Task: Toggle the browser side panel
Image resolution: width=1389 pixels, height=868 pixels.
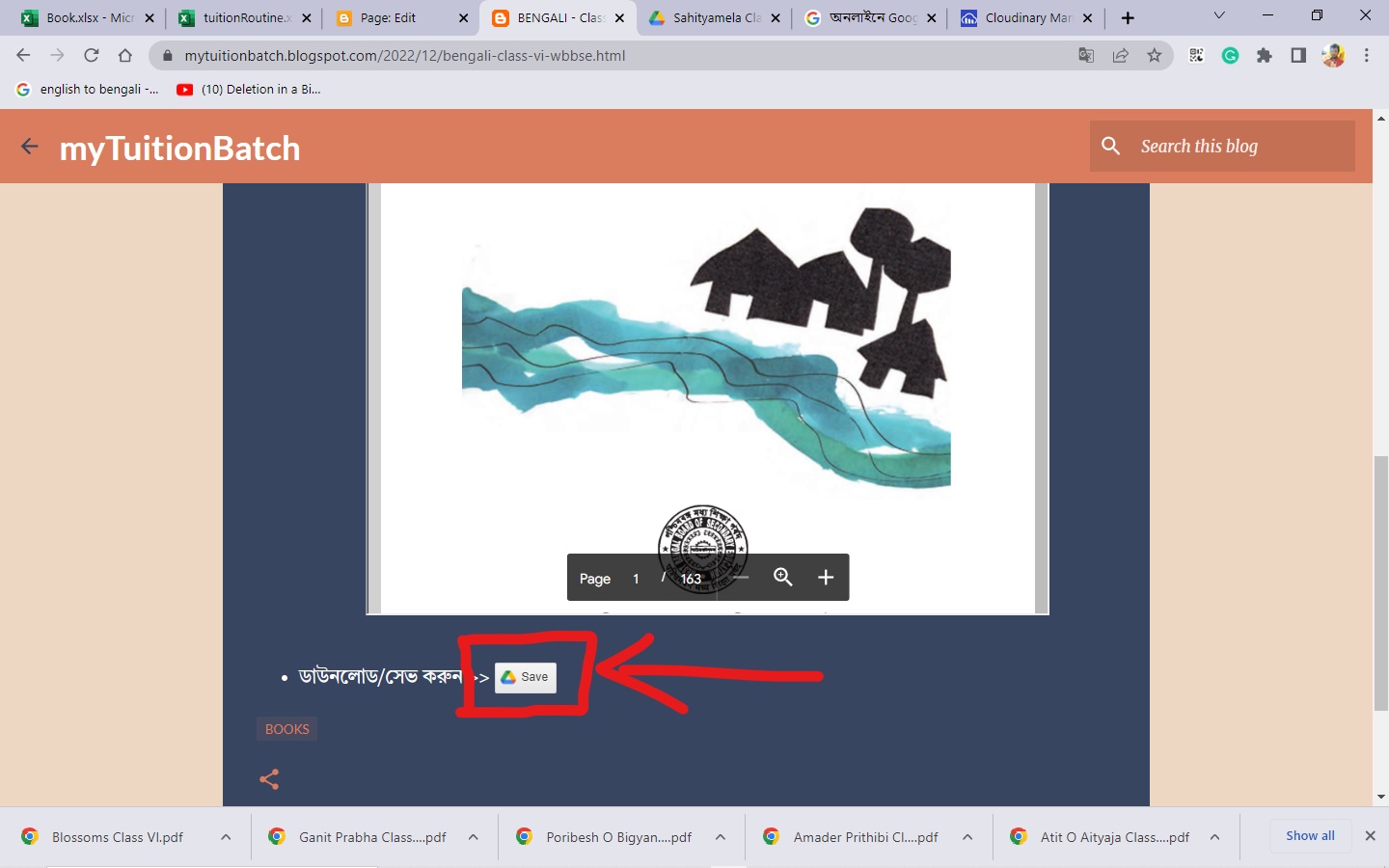Action: click(x=1298, y=56)
